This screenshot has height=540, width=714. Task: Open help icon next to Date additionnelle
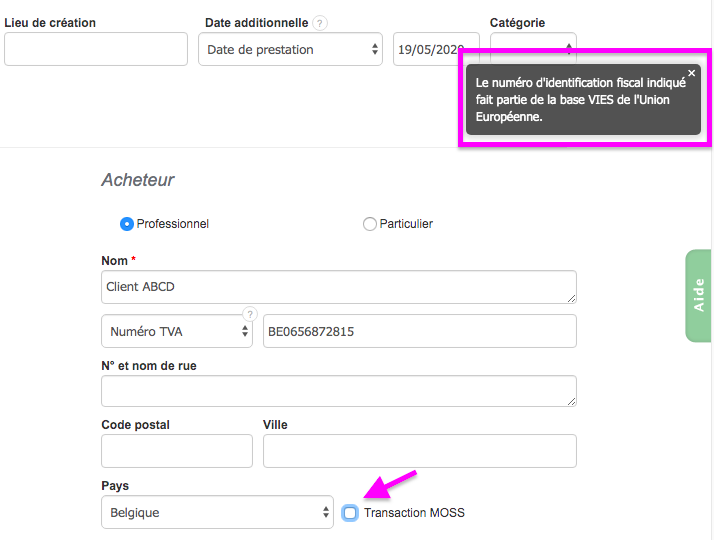(320, 23)
